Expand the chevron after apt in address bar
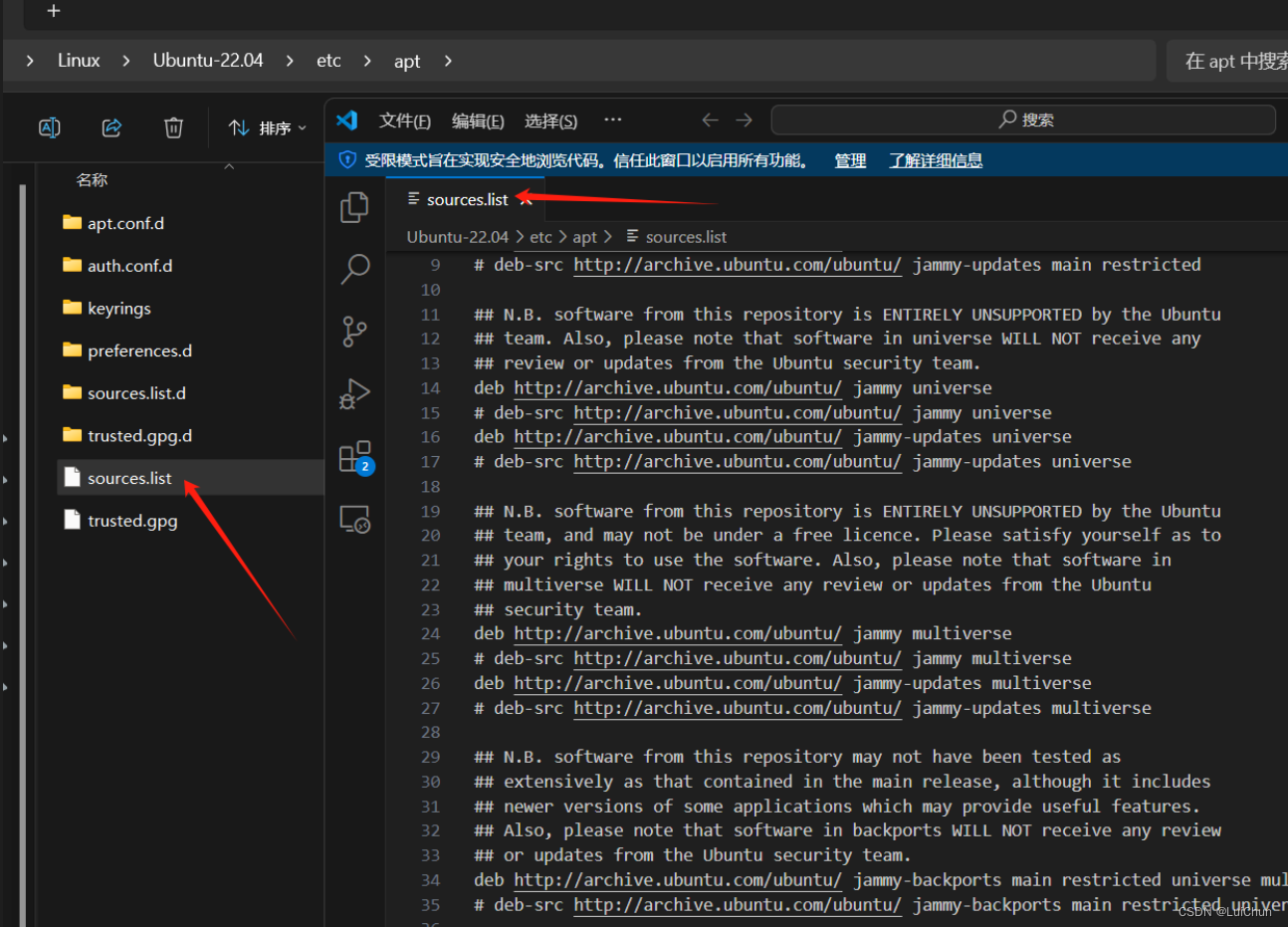Image resolution: width=1288 pixels, height=927 pixels. 448,61
